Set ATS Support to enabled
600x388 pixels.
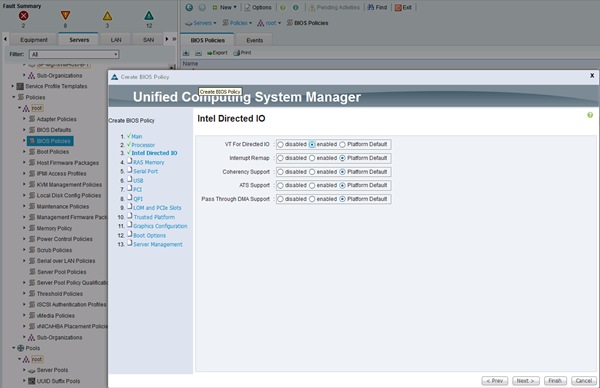tap(312, 186)
